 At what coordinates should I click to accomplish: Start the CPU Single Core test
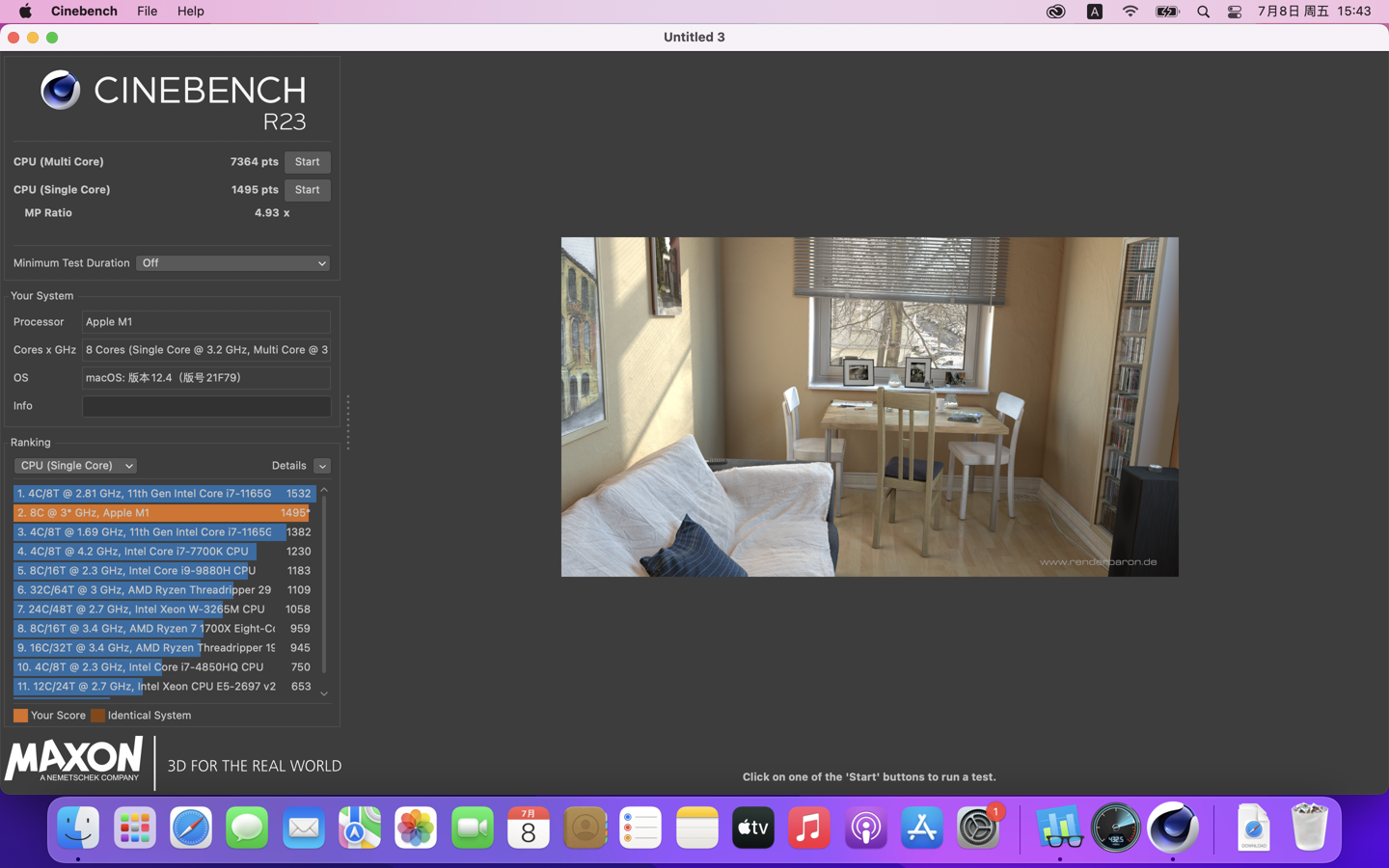point(307,190)
